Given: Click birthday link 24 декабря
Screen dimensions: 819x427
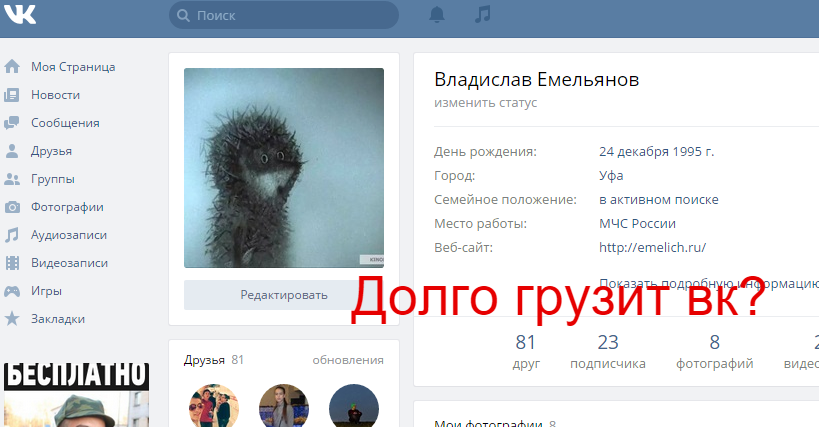Looking at the screenshot, I should (x=634, y=152).
